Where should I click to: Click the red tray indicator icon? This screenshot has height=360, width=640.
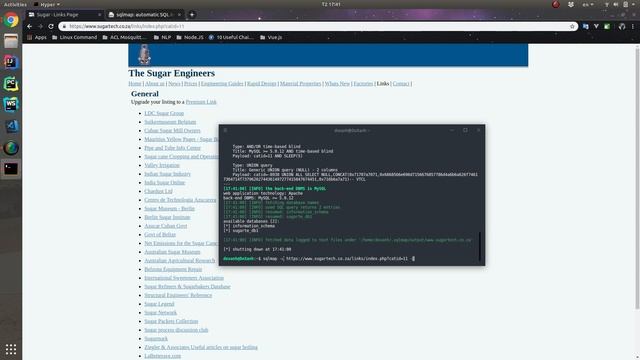point(556,4)
